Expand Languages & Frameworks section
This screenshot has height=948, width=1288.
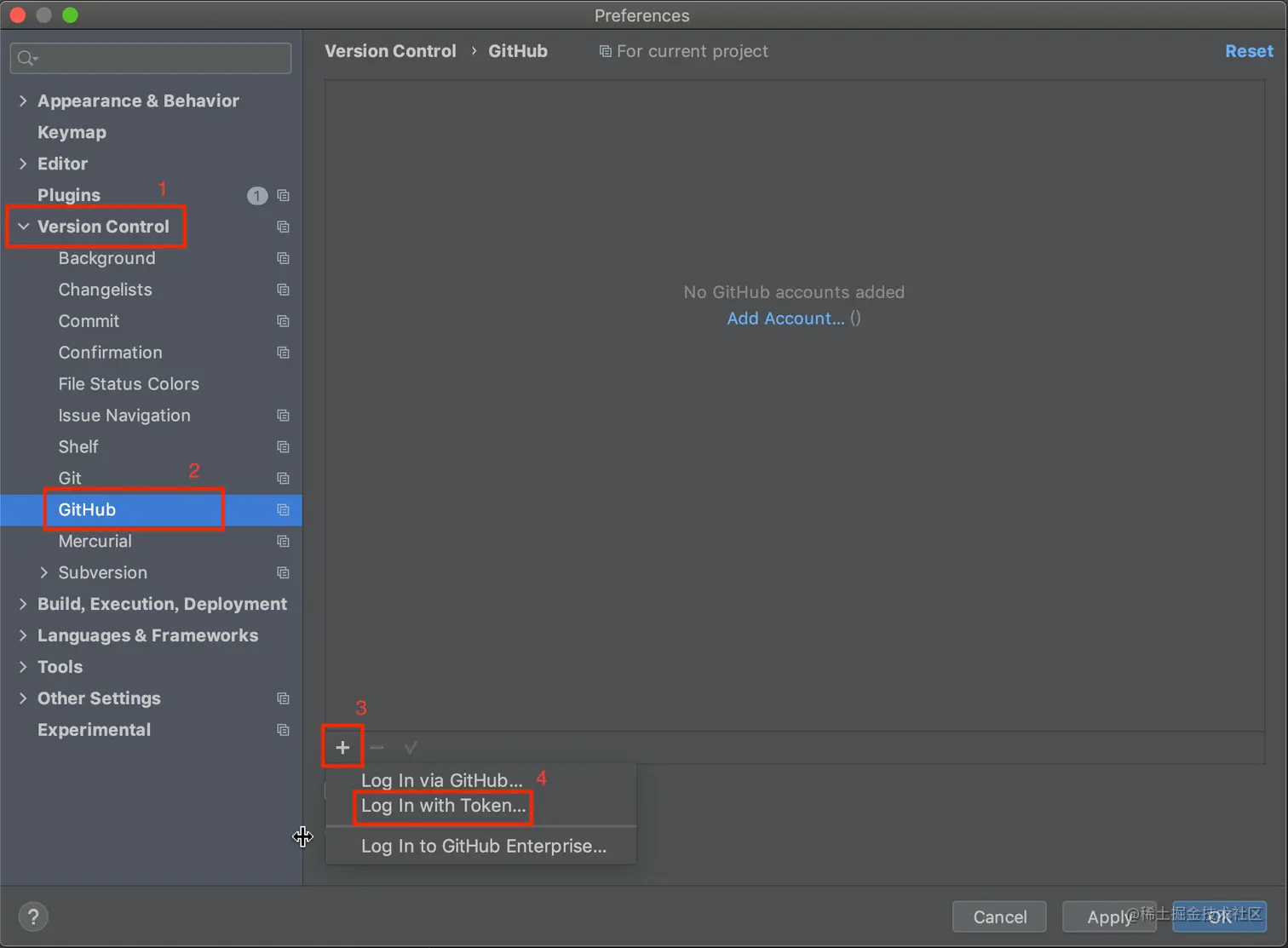point(23,635)
